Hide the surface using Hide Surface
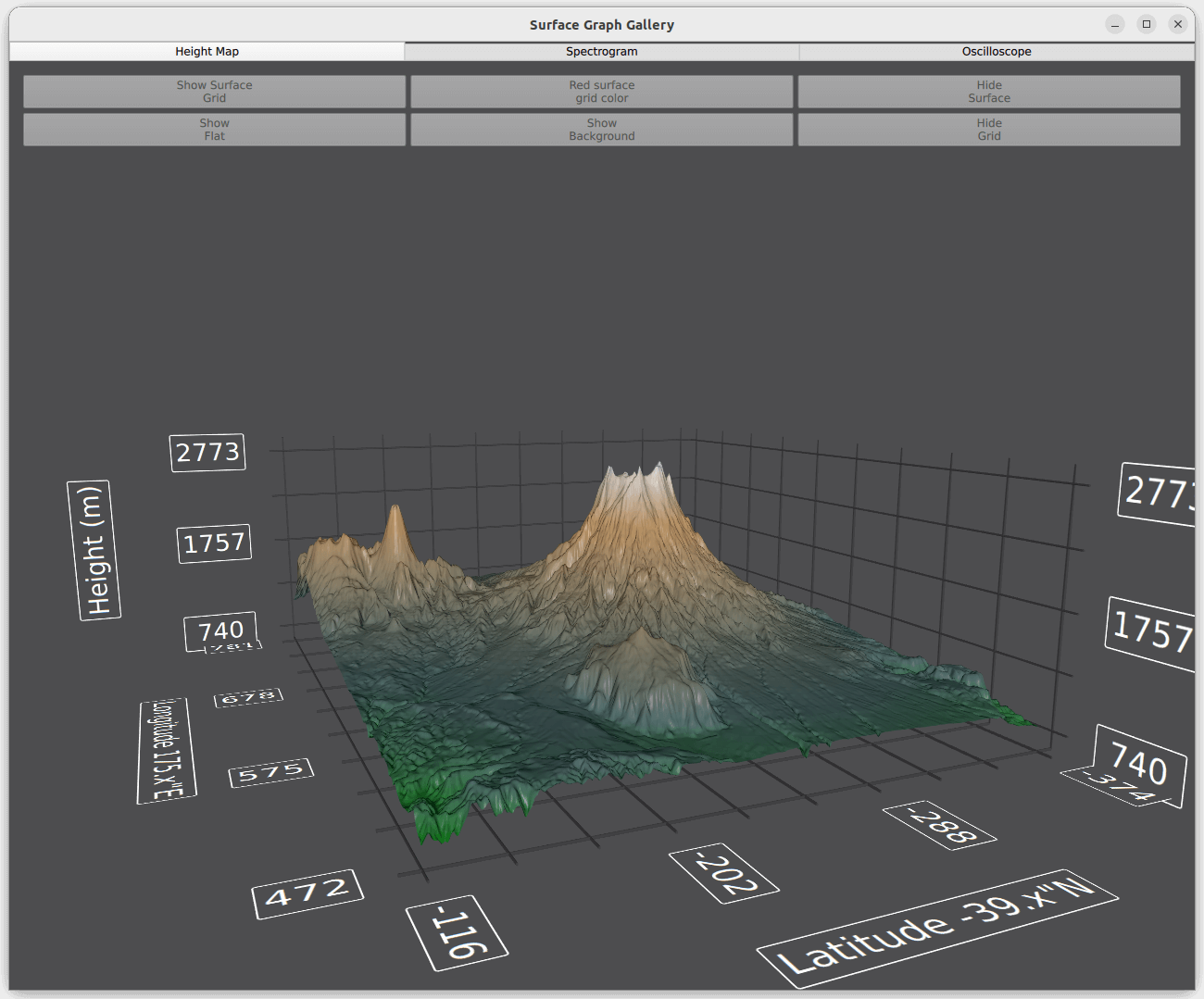The height and width of the screenshot is (999, 1204). (988, 92)
